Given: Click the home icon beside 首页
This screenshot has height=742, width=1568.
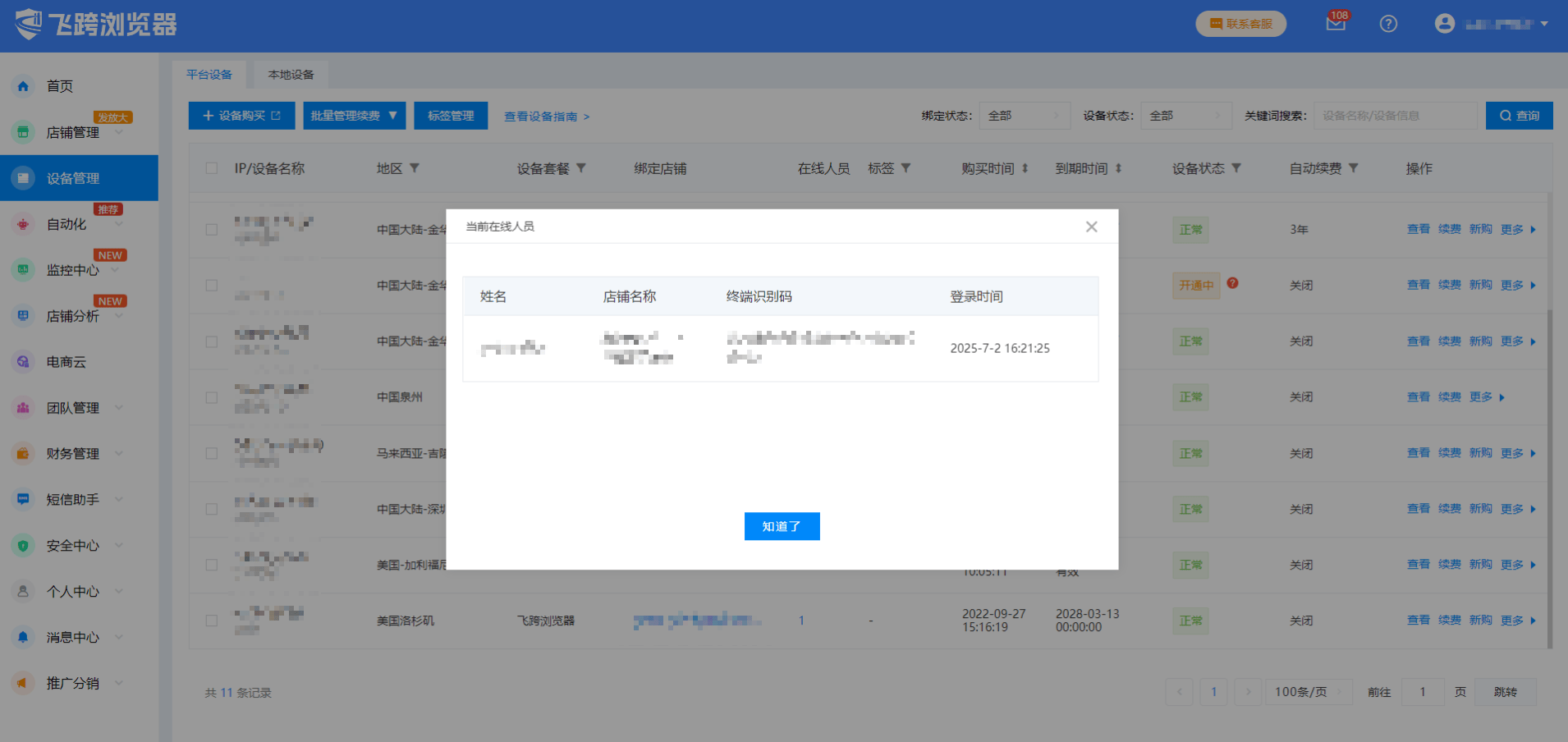Looking at the screenshot, I should click(x=23, y=86).
